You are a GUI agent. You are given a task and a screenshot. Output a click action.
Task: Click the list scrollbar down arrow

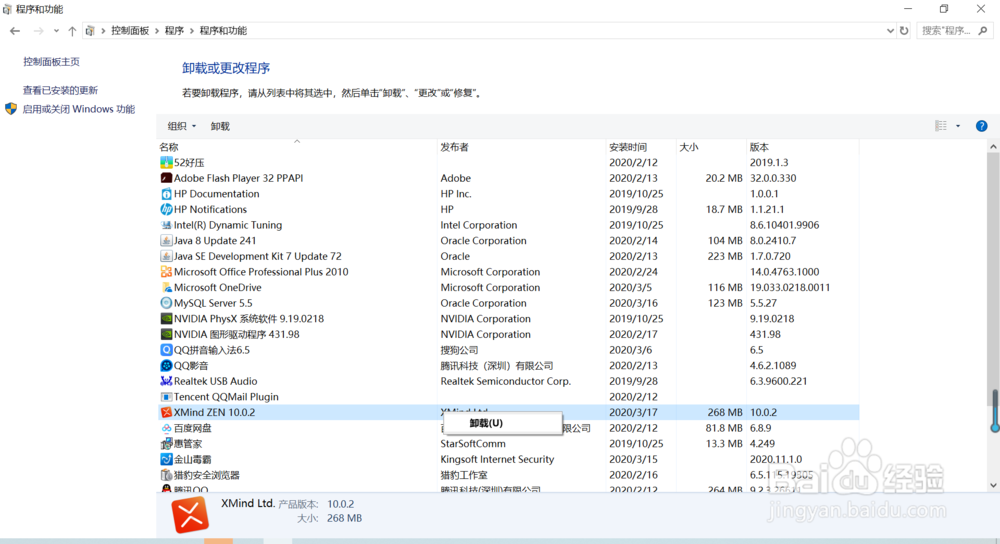[x=994, y=485]
